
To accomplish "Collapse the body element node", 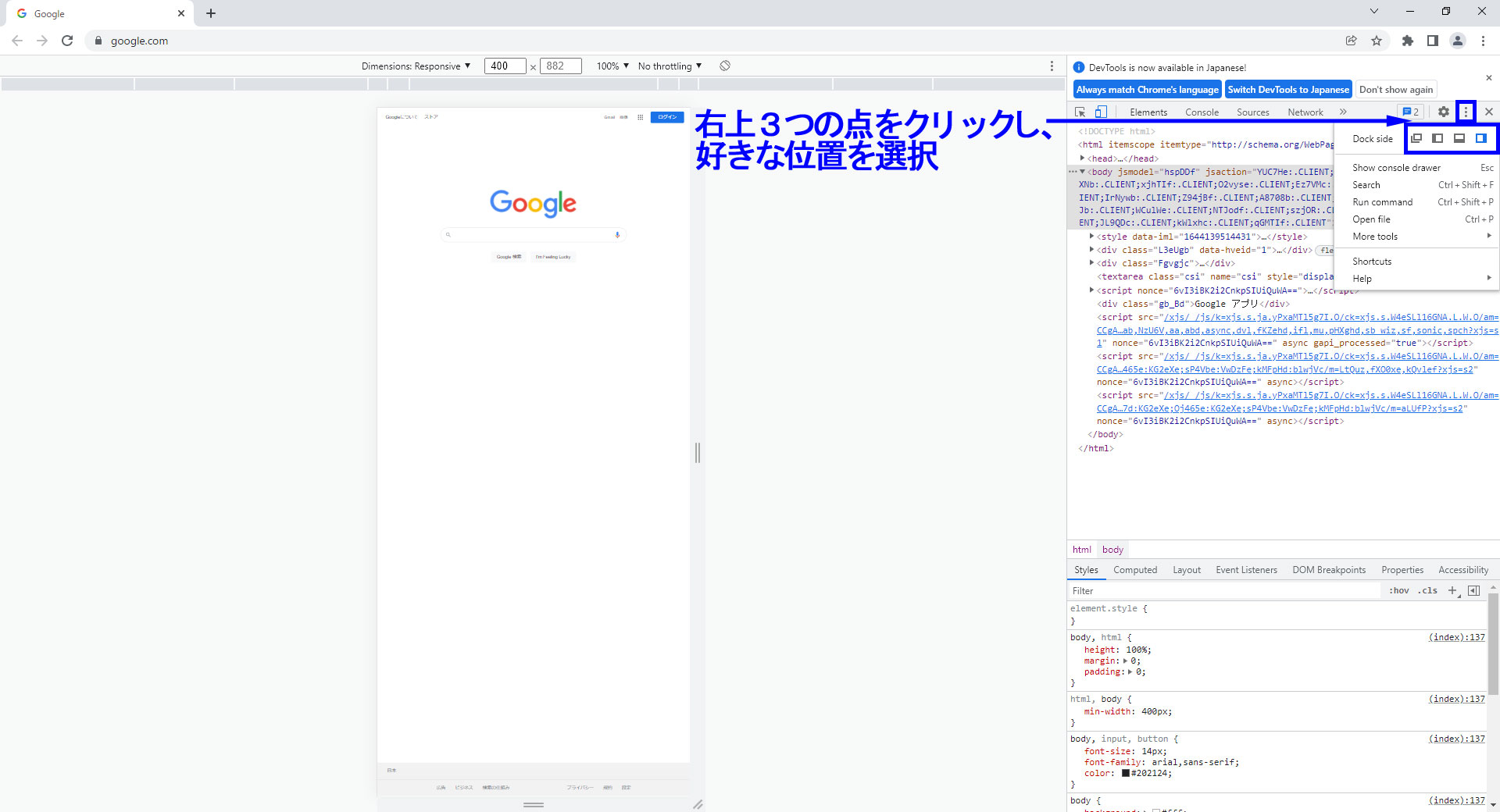I will (1082, 172).
